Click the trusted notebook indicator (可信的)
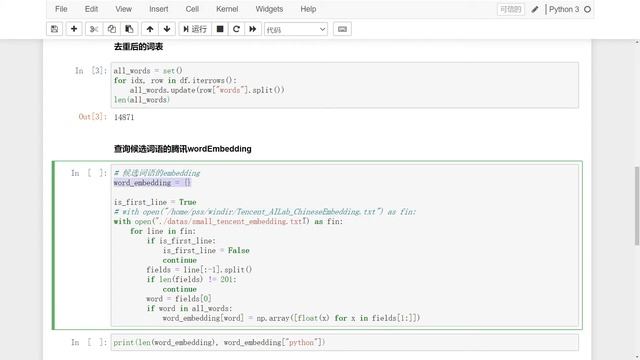The image size is (640, 360). click(511, 9)
